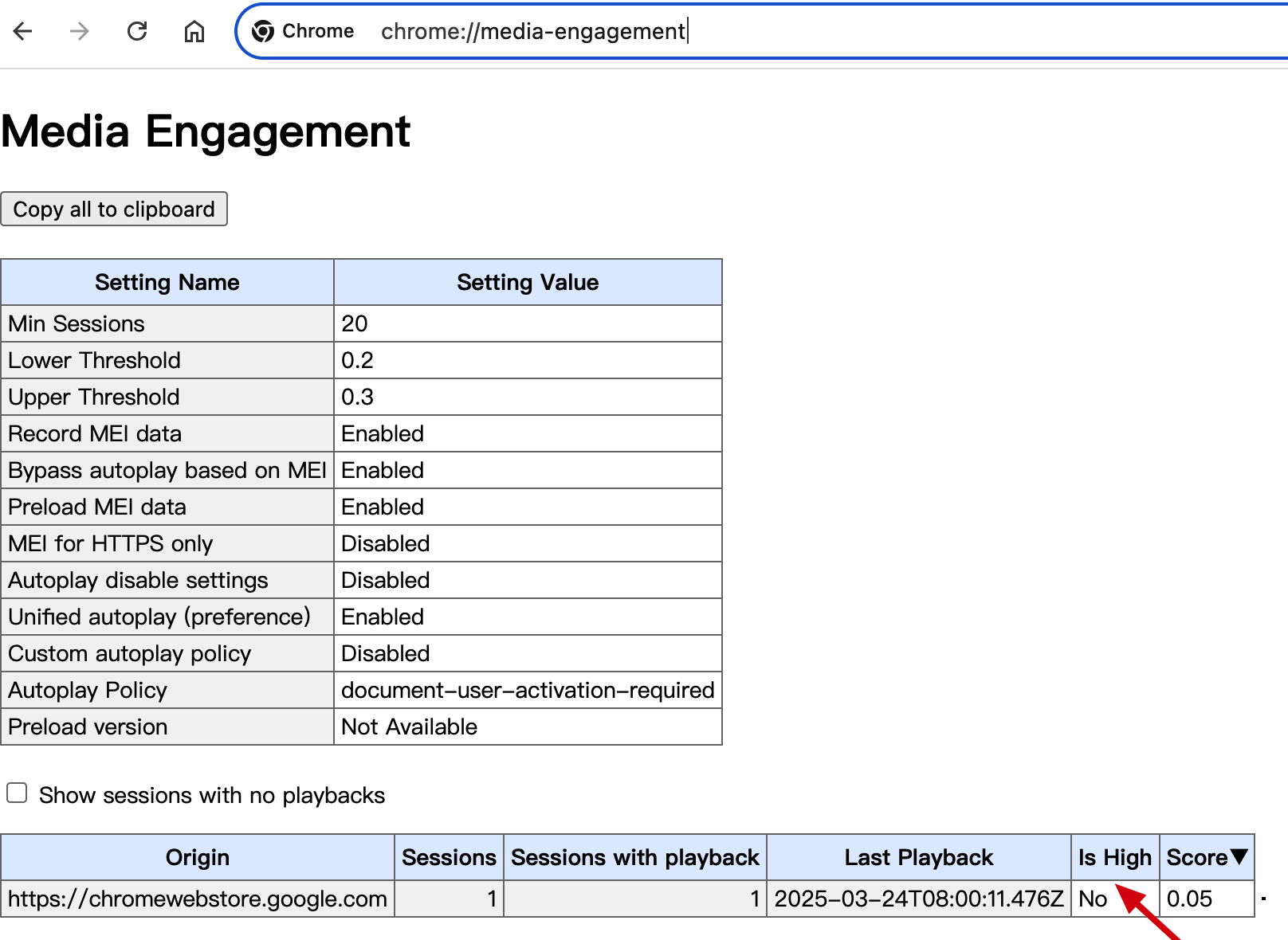The height and width of the screenshot is (940, 1288).
Task: Click the last playback timestamp cell
Action: (x=918, y=899)
